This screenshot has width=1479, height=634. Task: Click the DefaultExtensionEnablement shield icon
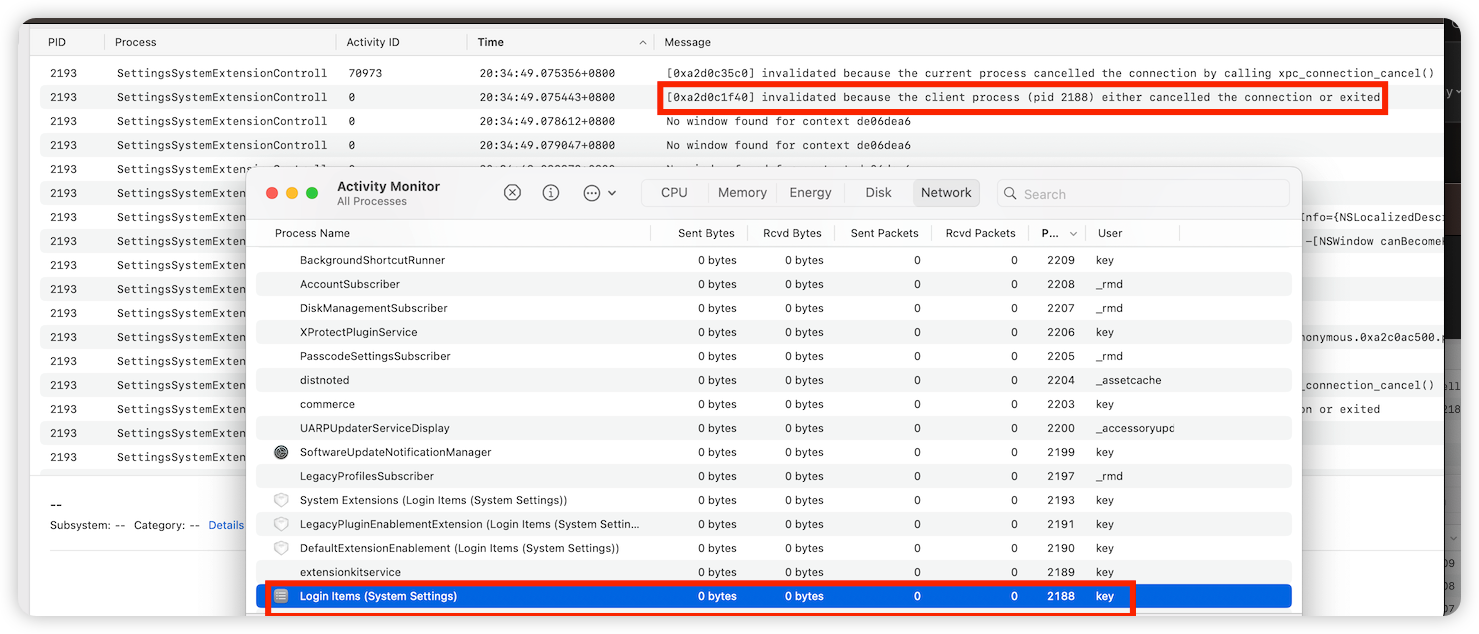[x=281, y=548]
